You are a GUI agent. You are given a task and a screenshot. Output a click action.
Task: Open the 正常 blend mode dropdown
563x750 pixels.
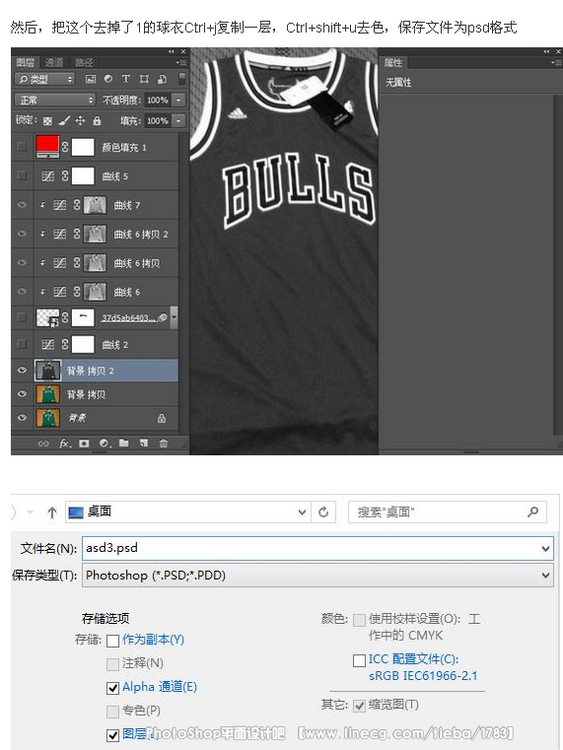click(x=55, y=100)
